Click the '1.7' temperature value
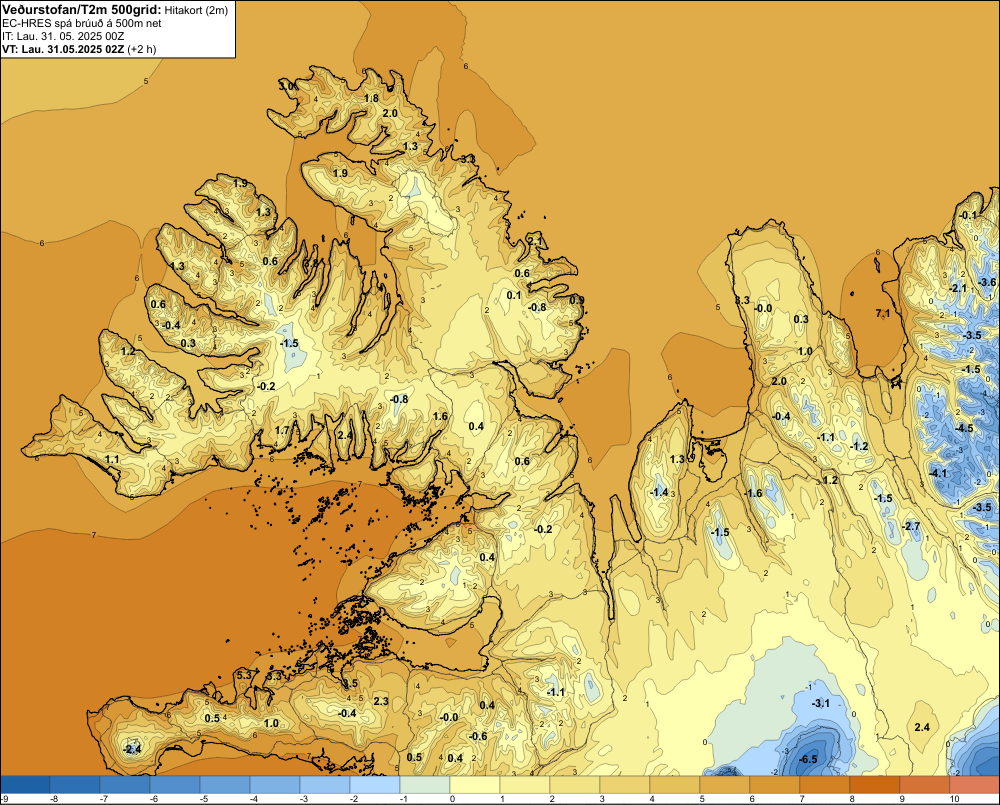 [x=283, y=431]
